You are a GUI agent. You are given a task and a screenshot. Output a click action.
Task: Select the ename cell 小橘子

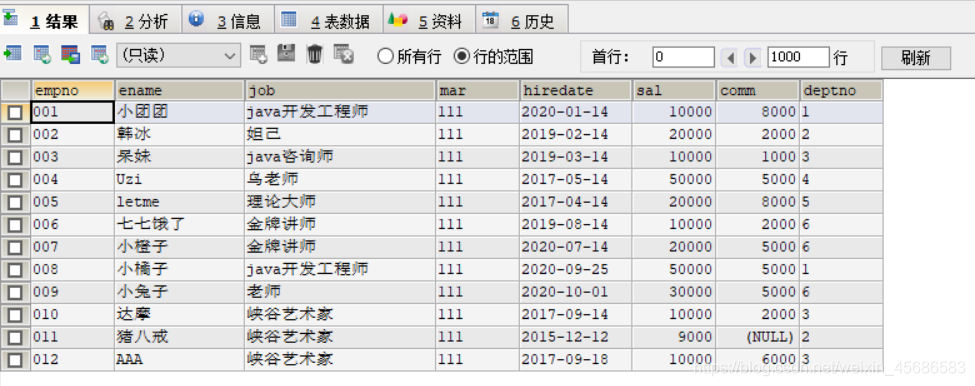(x=180, y=270)
